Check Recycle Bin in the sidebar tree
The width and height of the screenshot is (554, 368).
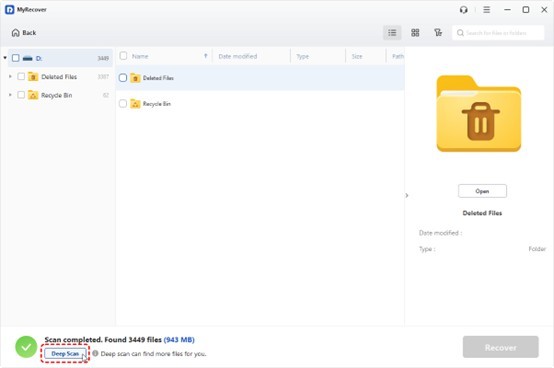point(21,95)
